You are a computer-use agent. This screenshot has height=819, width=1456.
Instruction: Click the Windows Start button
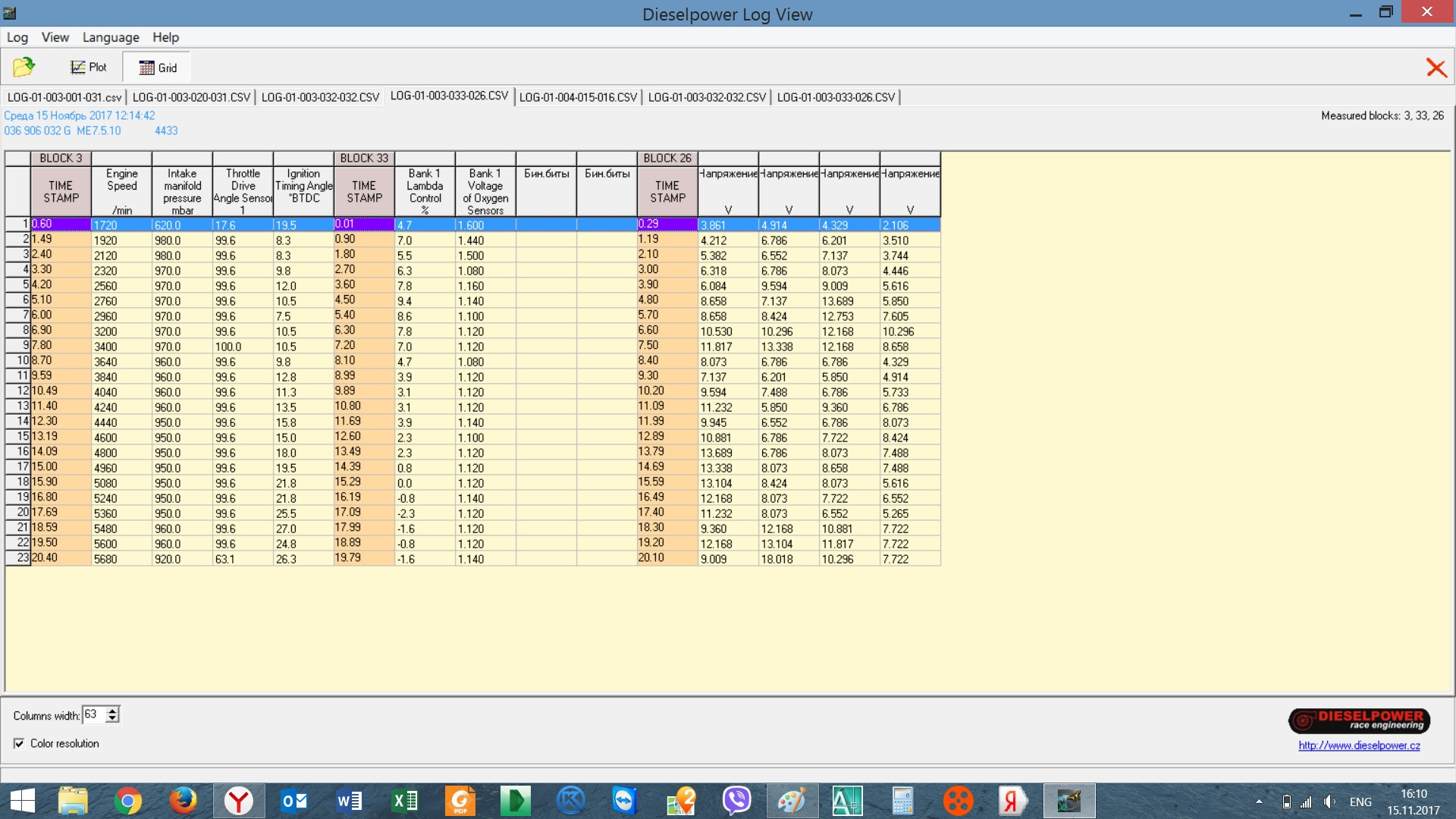pos(23,801)
